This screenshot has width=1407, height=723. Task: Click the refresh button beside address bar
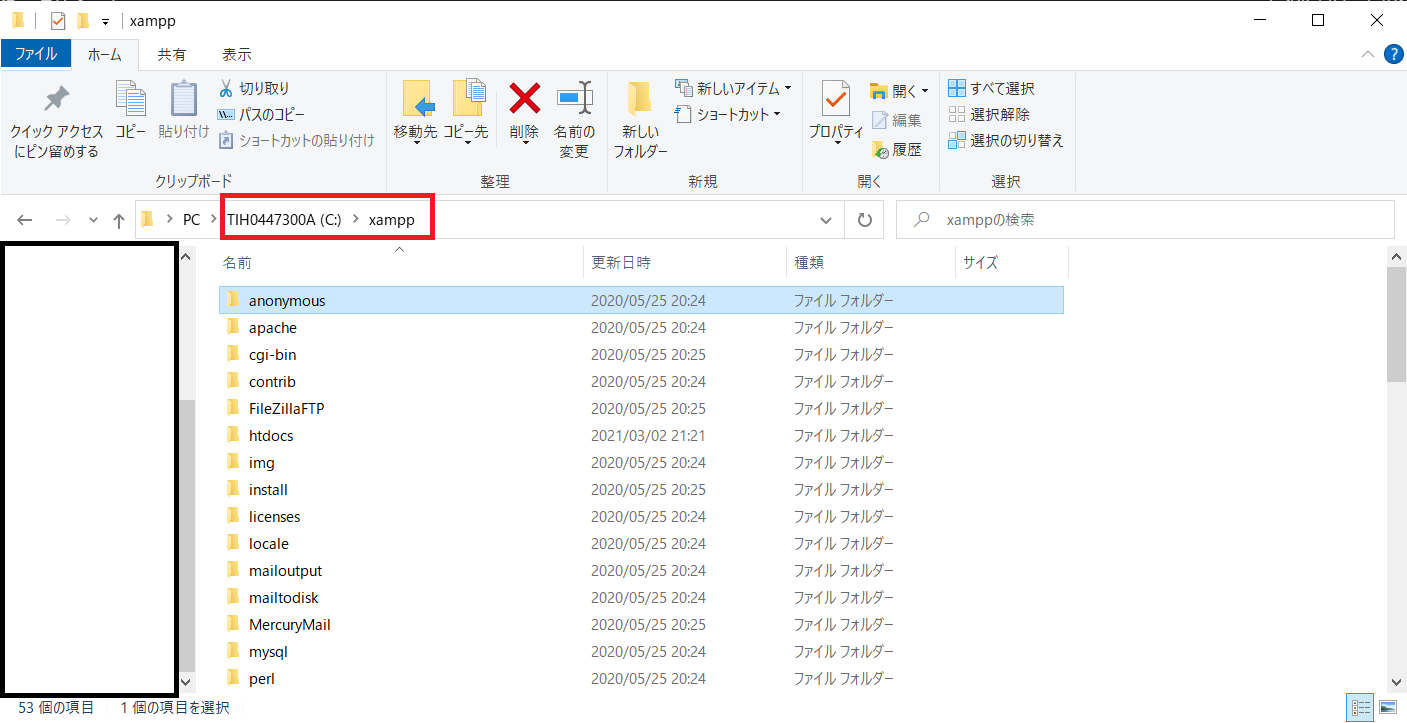865,220
